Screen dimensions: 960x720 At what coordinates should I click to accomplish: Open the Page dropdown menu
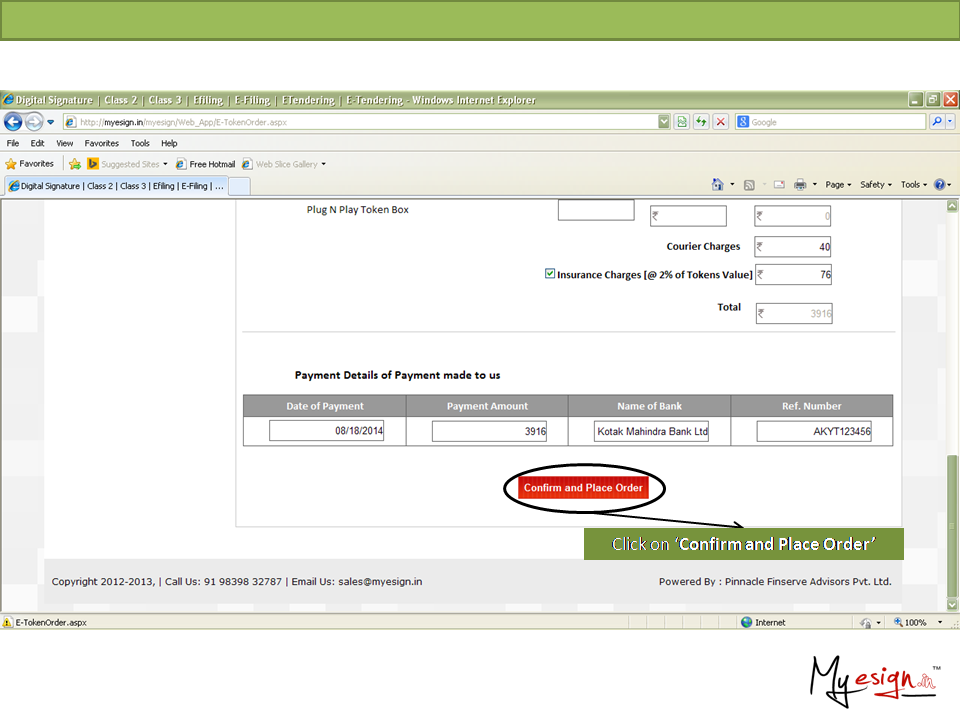(x=838, y=185)
